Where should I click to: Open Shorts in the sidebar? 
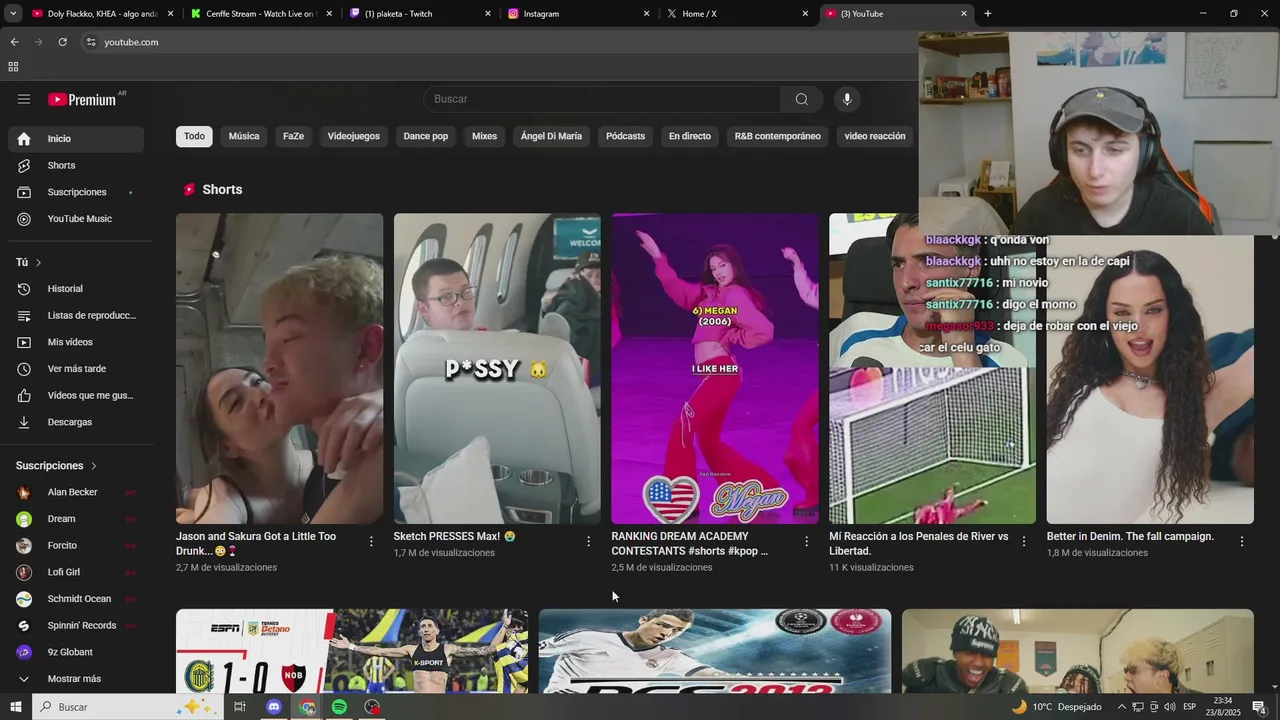click(x=76, y=165)
